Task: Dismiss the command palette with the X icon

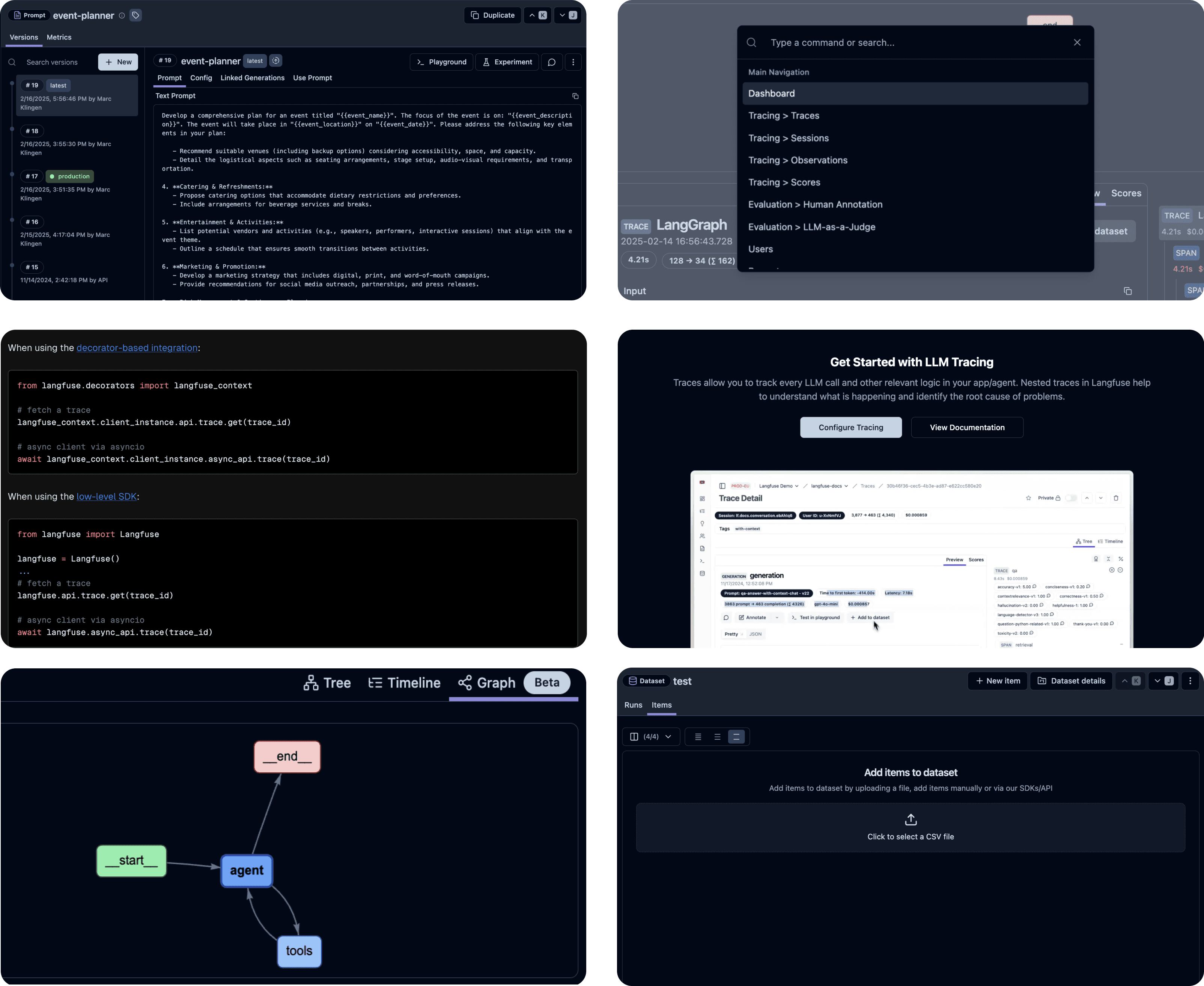Action: pos(1077,42)
